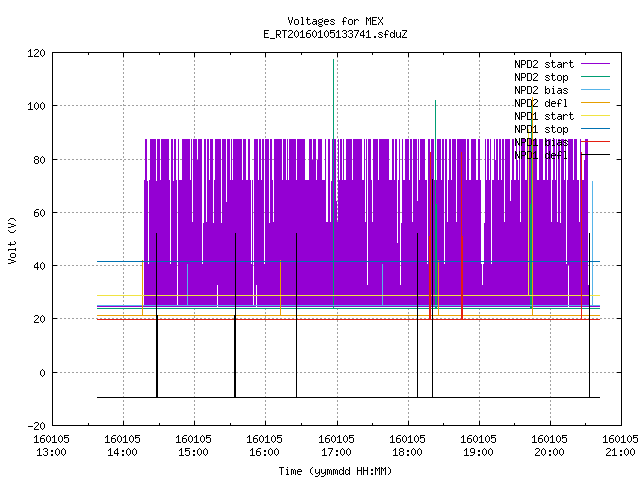The image size is (640, 480).
Task: Click the x-axis tick label 160105 18:00
Action: [x=407, y=446]
